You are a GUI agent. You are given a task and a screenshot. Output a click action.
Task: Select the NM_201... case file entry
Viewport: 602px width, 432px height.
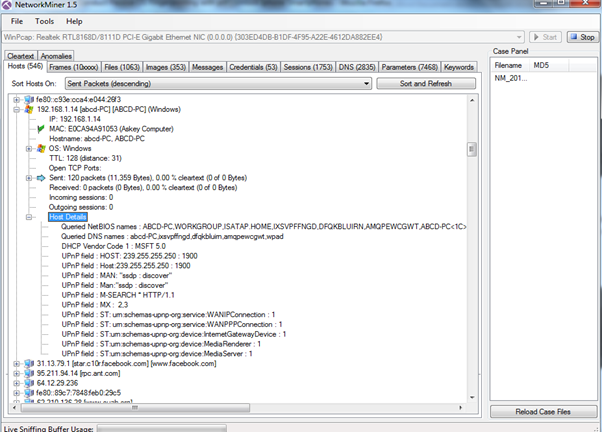pos(511,78)
